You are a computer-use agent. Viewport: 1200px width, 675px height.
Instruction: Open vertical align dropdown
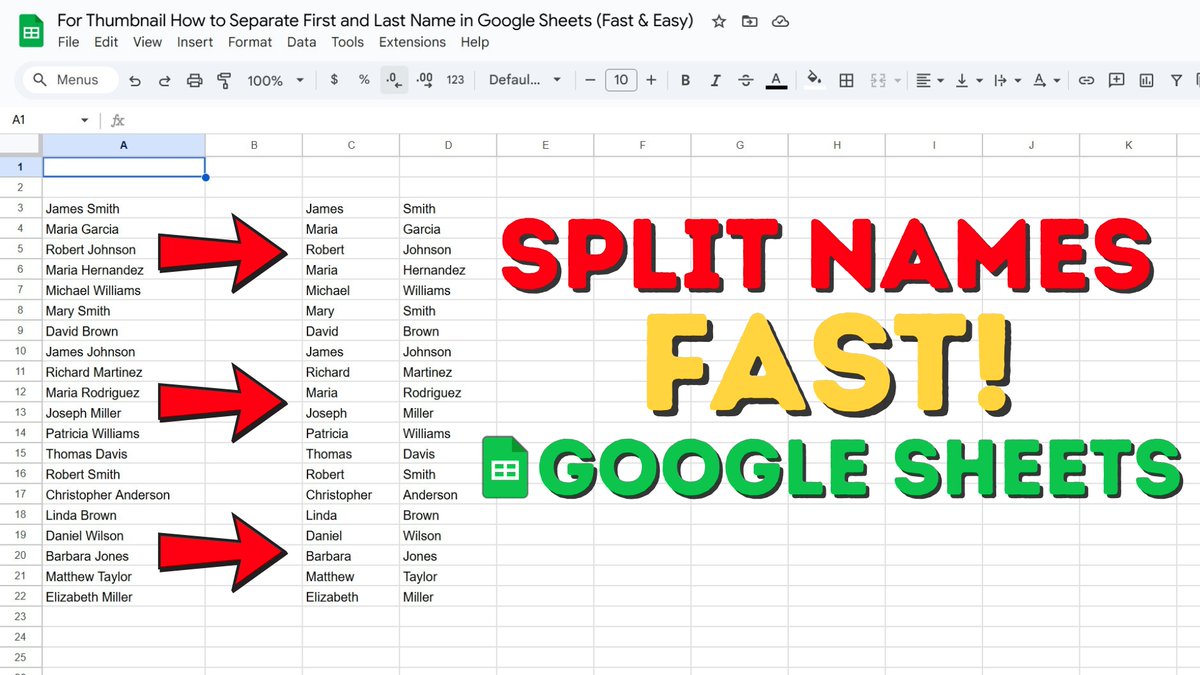click(x=967, y=80)
